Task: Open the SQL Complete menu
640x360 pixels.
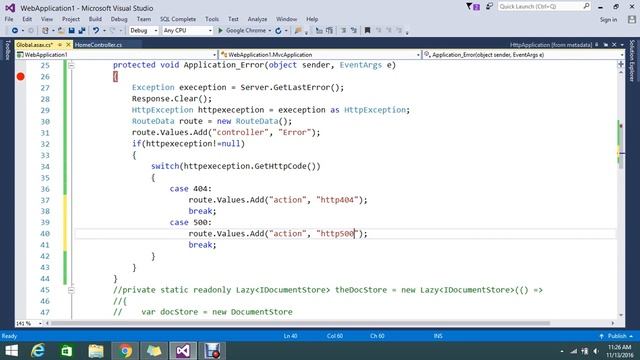Action: click(178, 19)
